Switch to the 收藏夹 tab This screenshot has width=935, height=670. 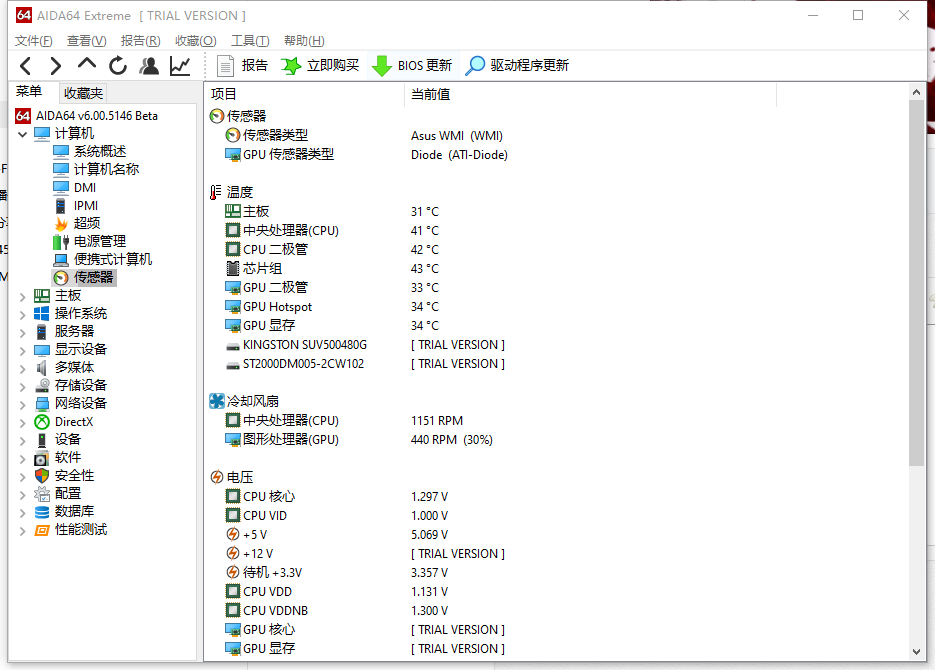pos(83,93)
